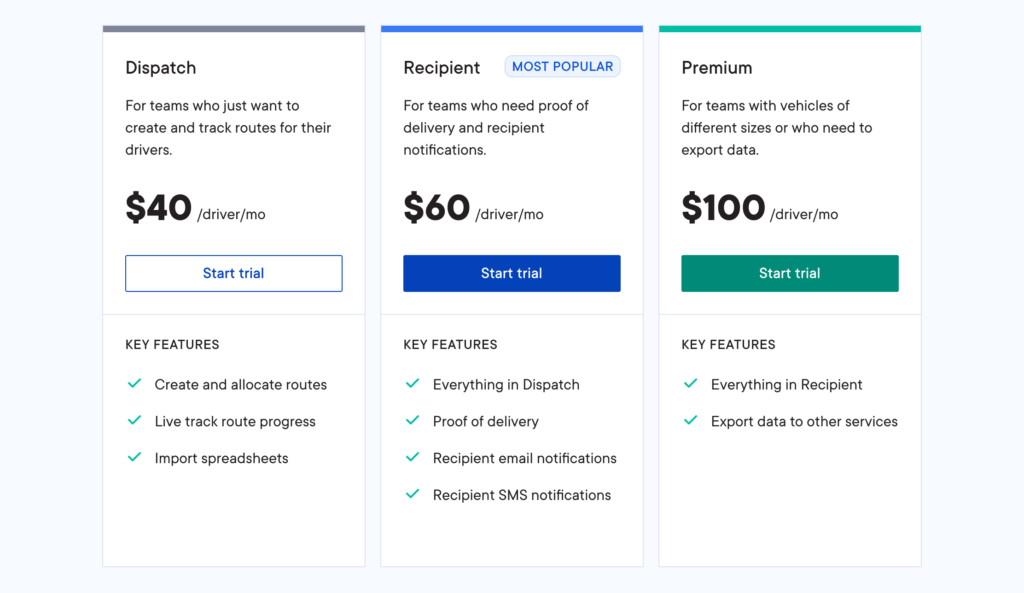Click the checkmark beside Proof of delivery

412,421
